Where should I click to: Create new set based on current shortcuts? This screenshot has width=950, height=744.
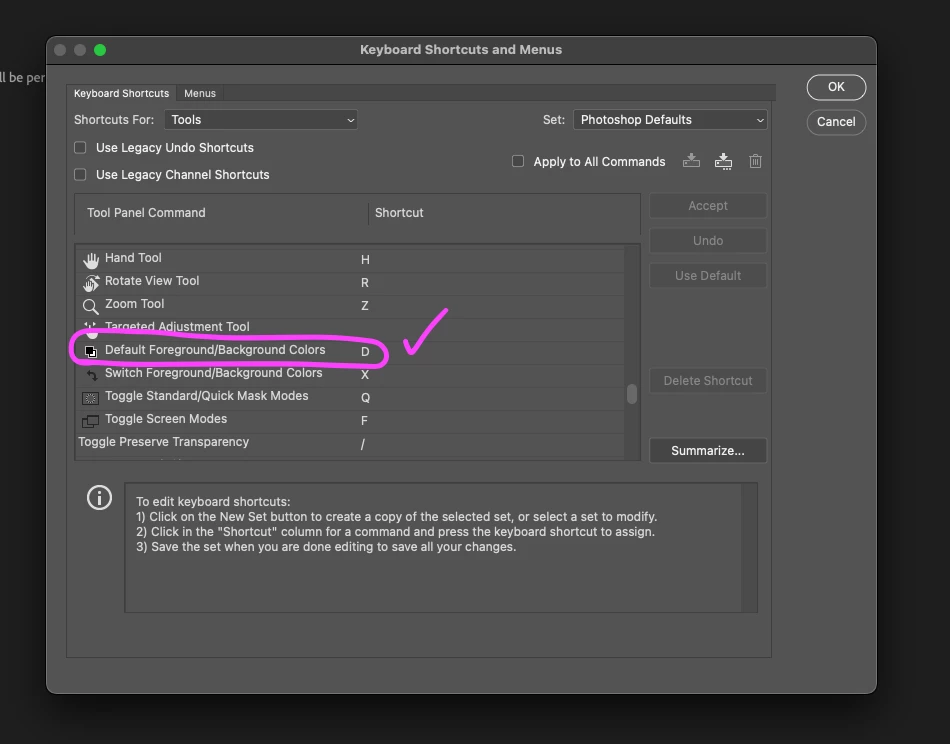723,162
